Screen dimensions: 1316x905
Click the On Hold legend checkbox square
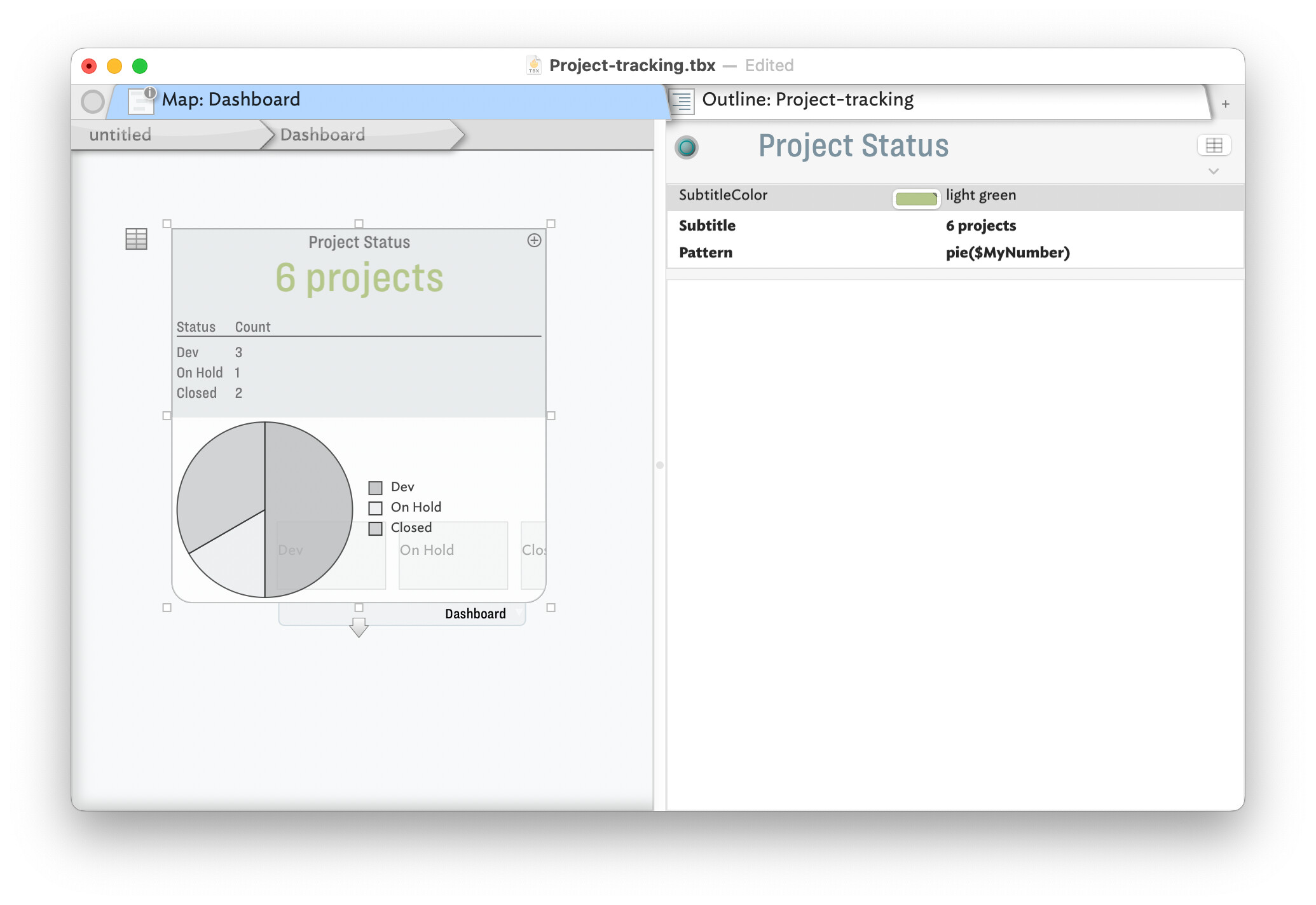pos(376,508)
